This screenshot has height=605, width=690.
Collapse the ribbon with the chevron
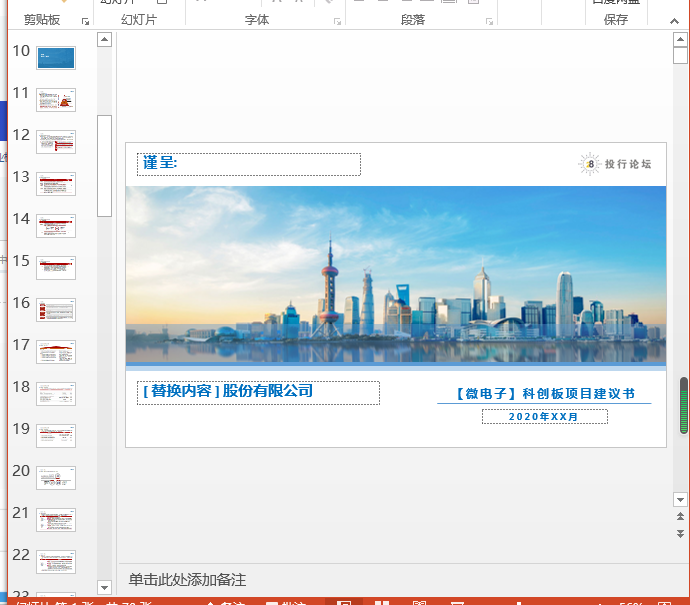click(674, 21)
